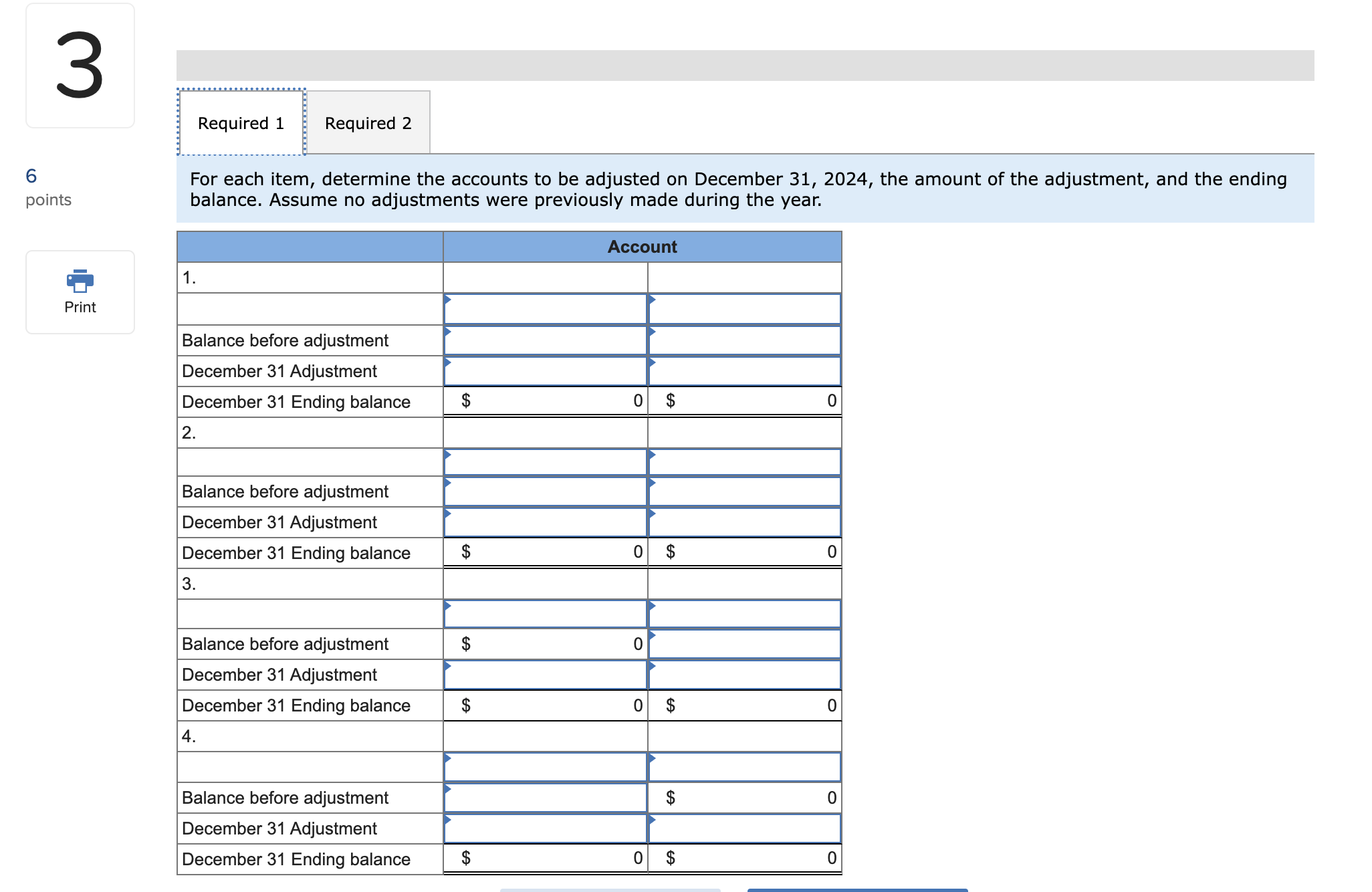
Task: Click item 3 left December 31 Adjustment field
Action: click(x=545, y=675)
